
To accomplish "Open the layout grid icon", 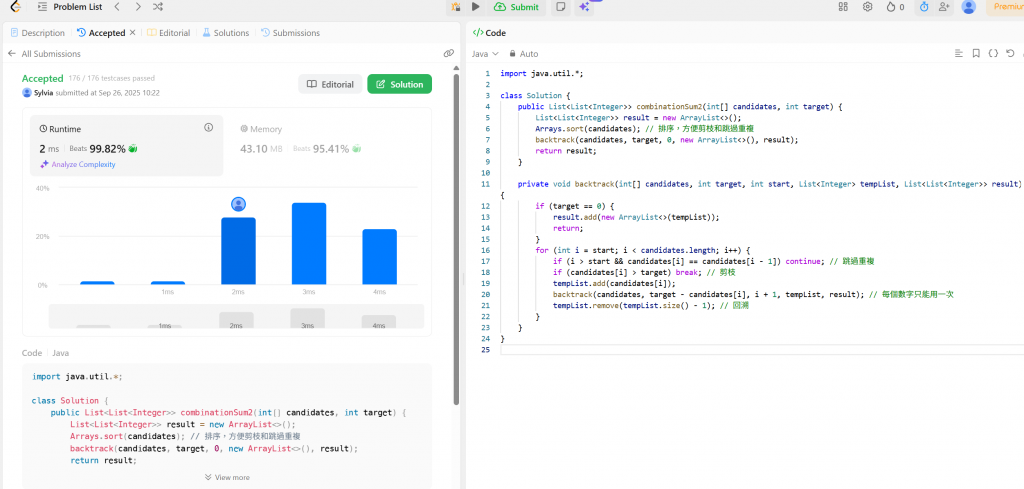I will (x=843, y=7).
